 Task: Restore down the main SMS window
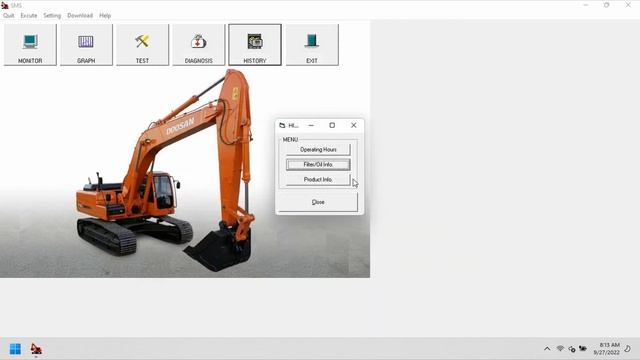(607, 5)
